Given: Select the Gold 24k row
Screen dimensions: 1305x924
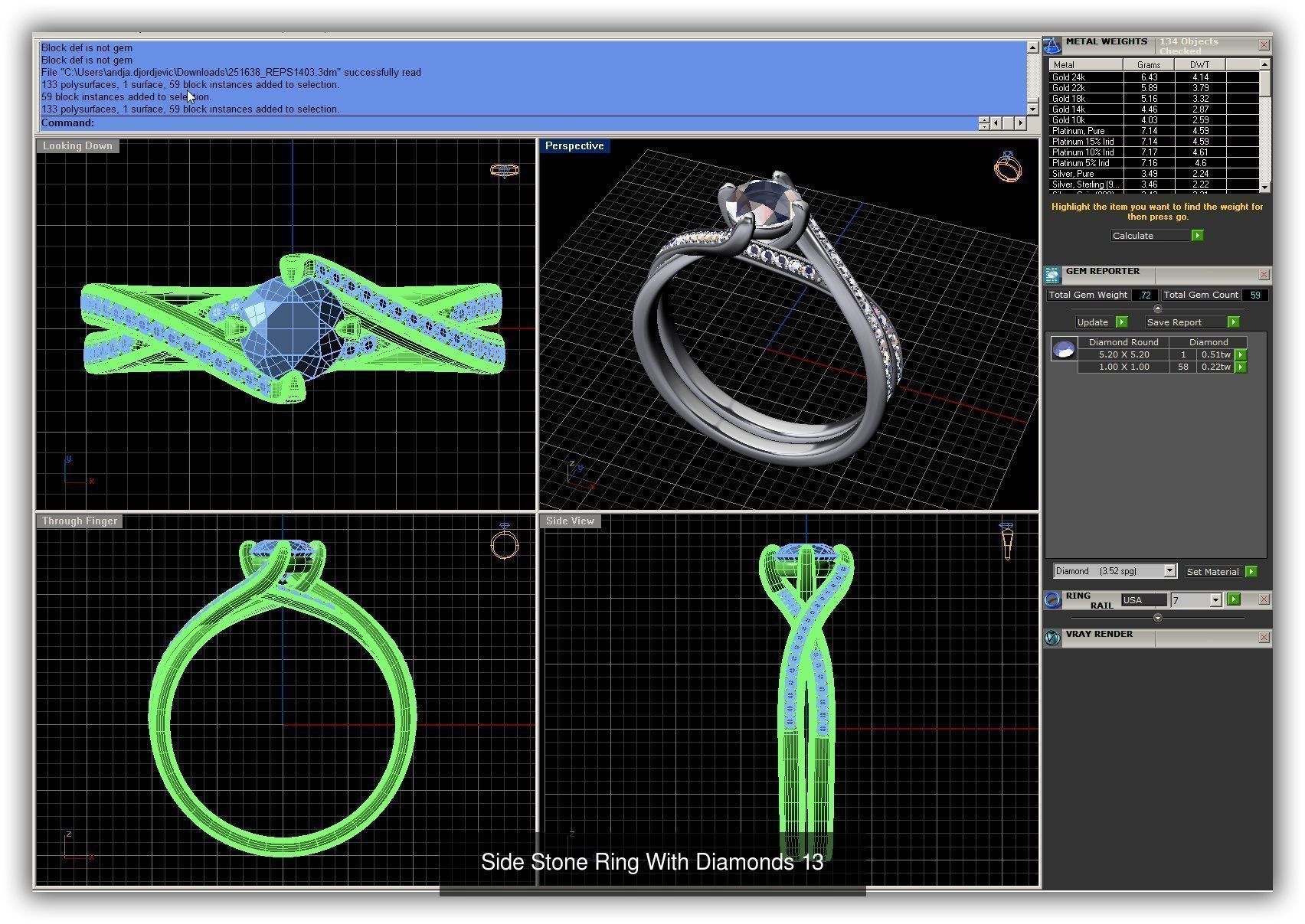Looking at the screenshot, I should [1154, 77].
